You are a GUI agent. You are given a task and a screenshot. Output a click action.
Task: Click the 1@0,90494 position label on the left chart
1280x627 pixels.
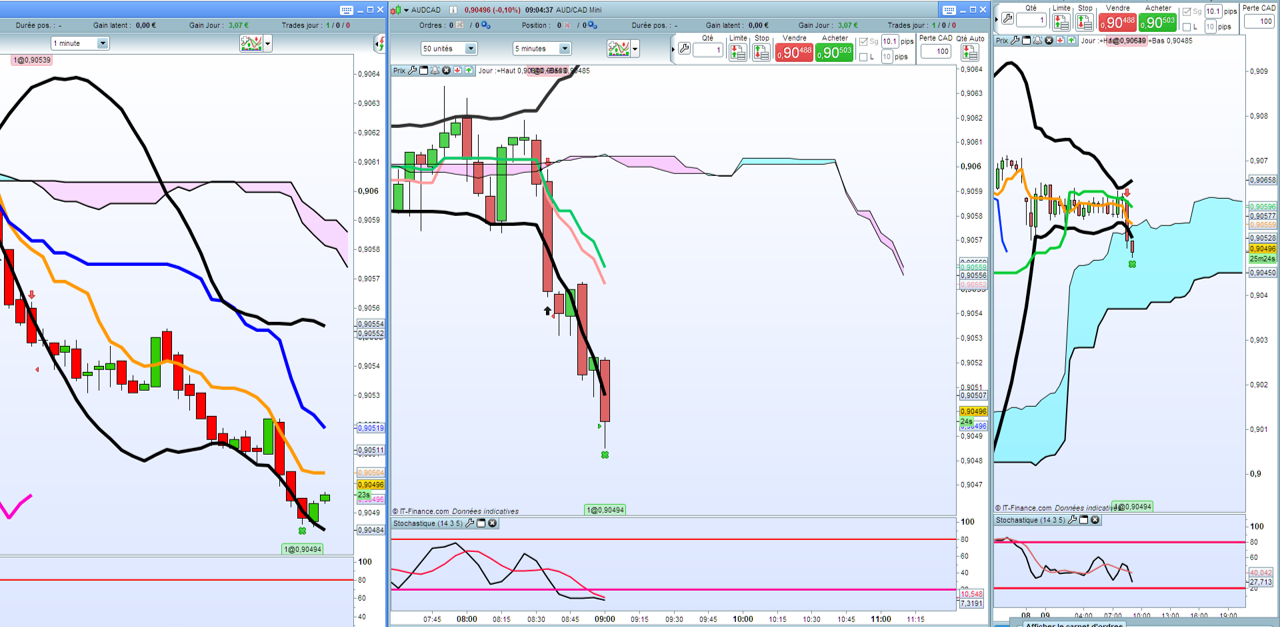[302, 549]
